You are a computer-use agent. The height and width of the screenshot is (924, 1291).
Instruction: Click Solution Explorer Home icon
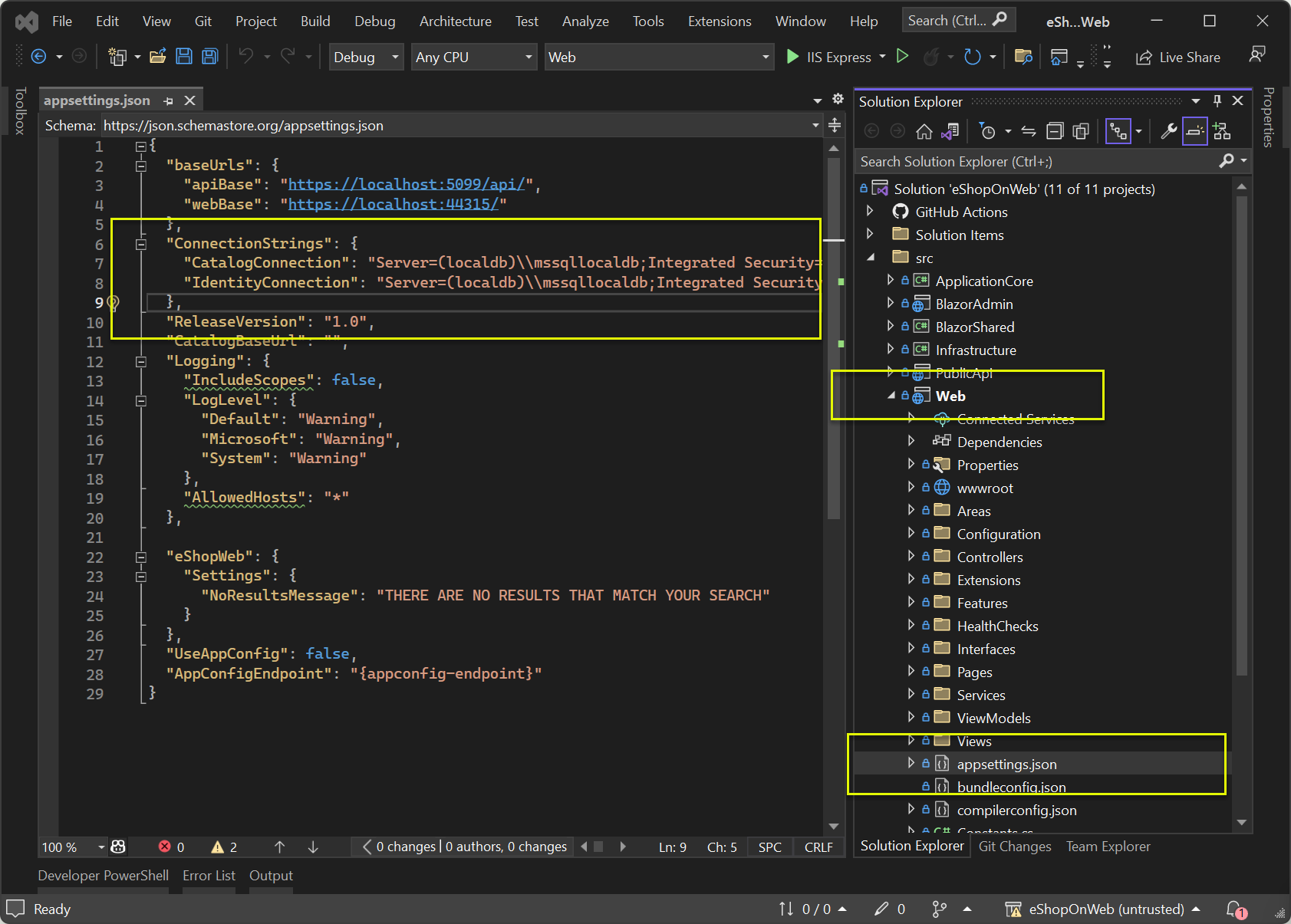[x=924, y=132]
